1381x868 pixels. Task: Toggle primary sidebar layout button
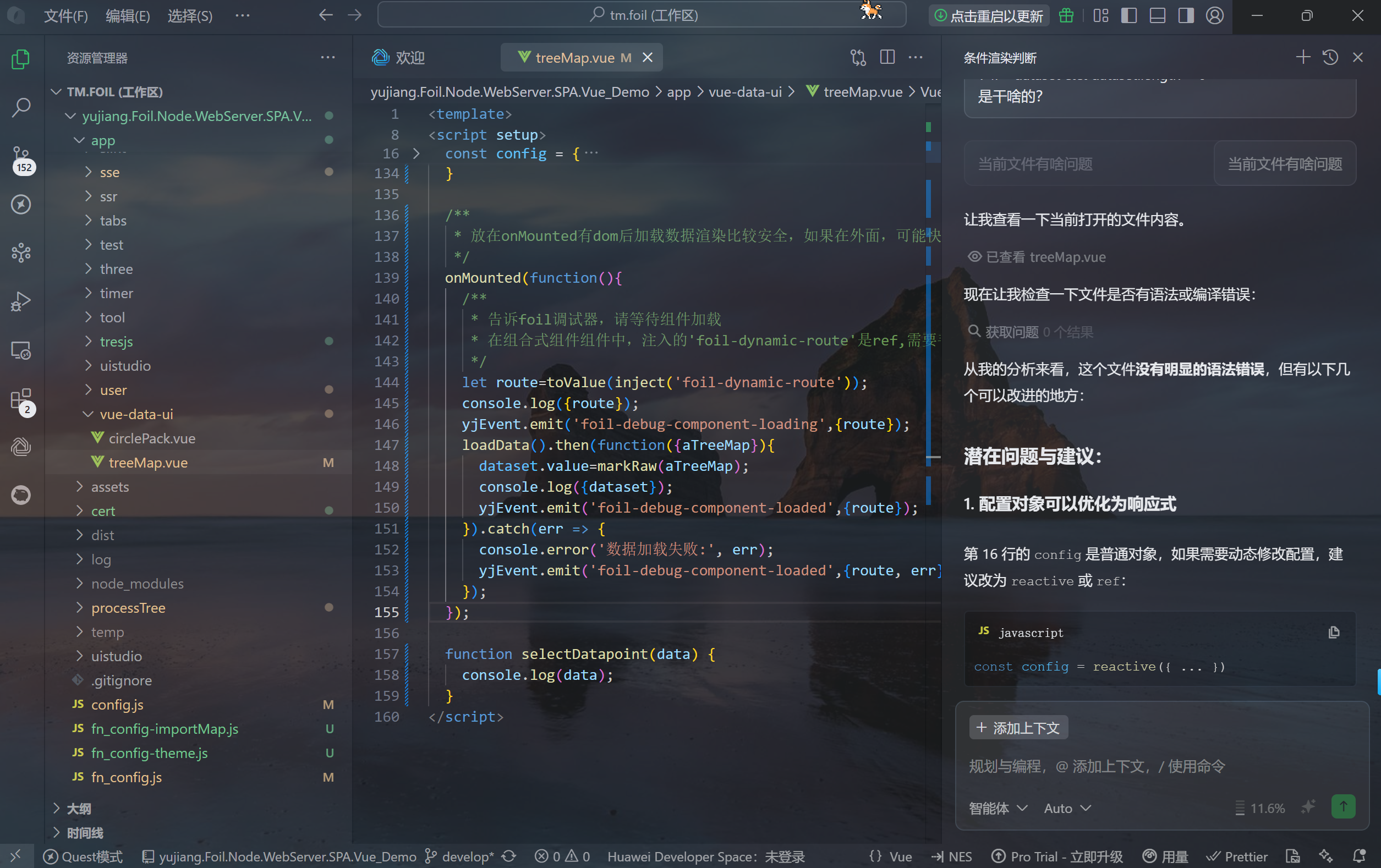(x=1128, y=15)
